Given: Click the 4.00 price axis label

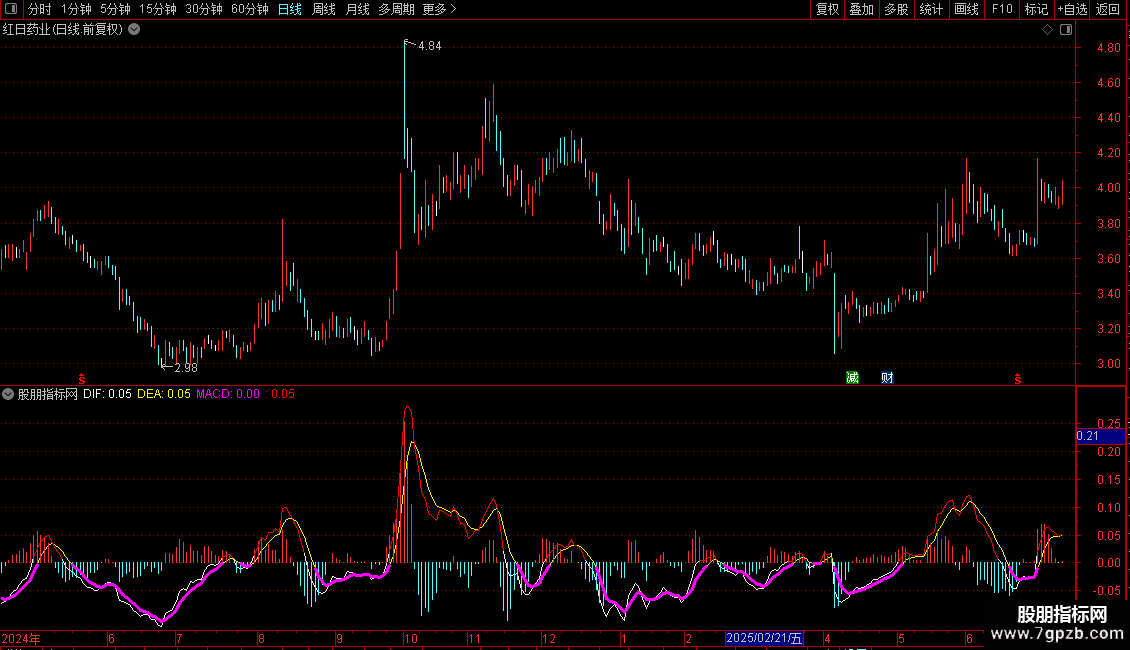Looking at the screenshot, I should click(x=1108, y=188).
